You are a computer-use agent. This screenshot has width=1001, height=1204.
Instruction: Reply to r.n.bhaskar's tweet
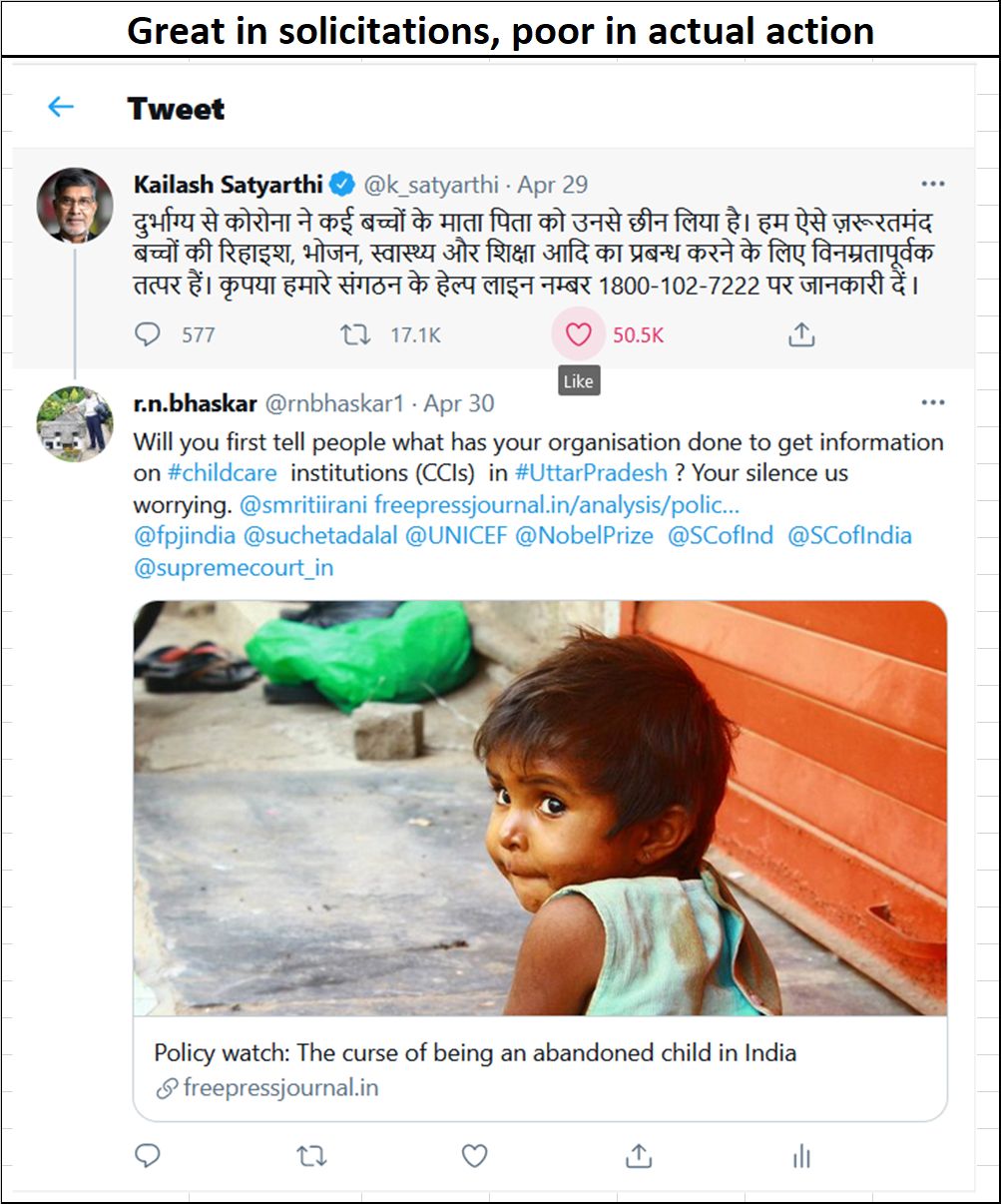click(148, 1156)
